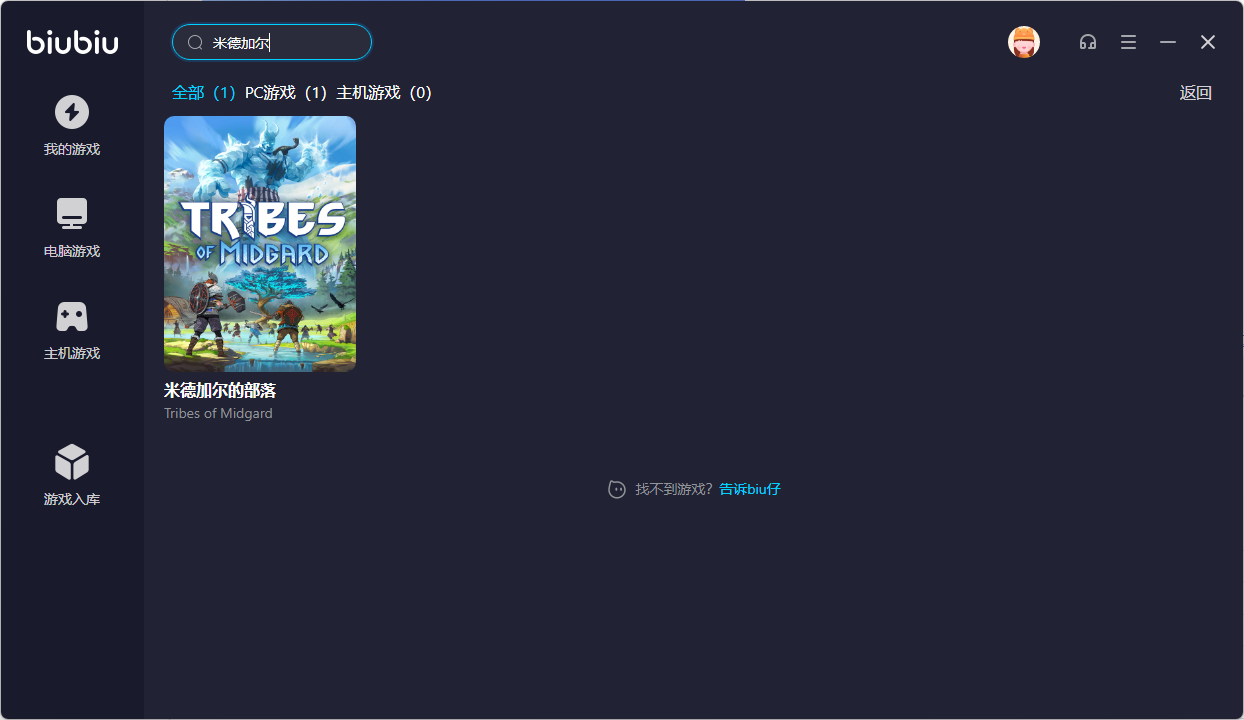Image resolution: width=1244 pixels, height=720 pixels.
Task: Click the 米德加尔的部落 game title
Action: pyautogui.click(x=220, y=390)
